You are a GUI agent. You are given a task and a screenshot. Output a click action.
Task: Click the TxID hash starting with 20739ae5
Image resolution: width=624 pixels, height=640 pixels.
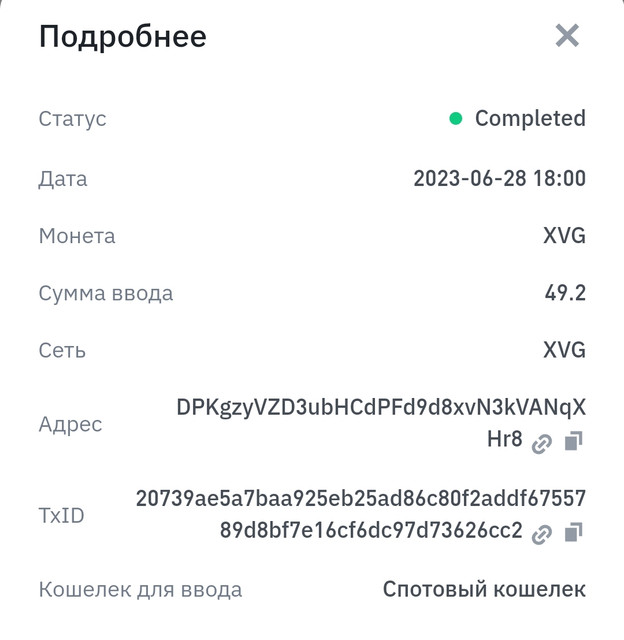361,514
